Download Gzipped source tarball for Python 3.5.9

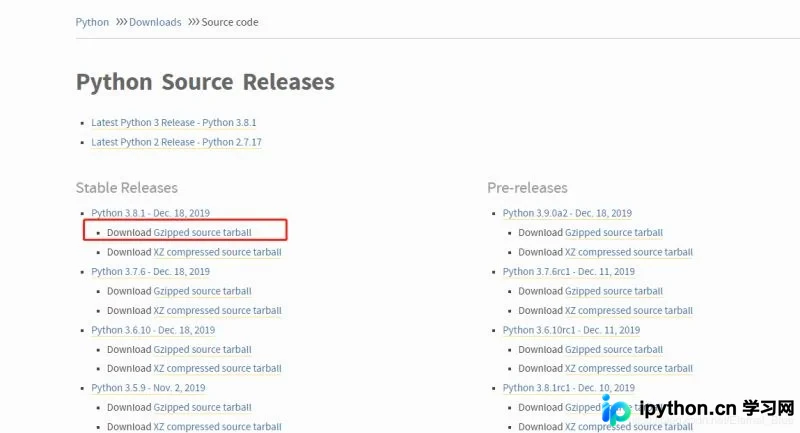[203, 407]
